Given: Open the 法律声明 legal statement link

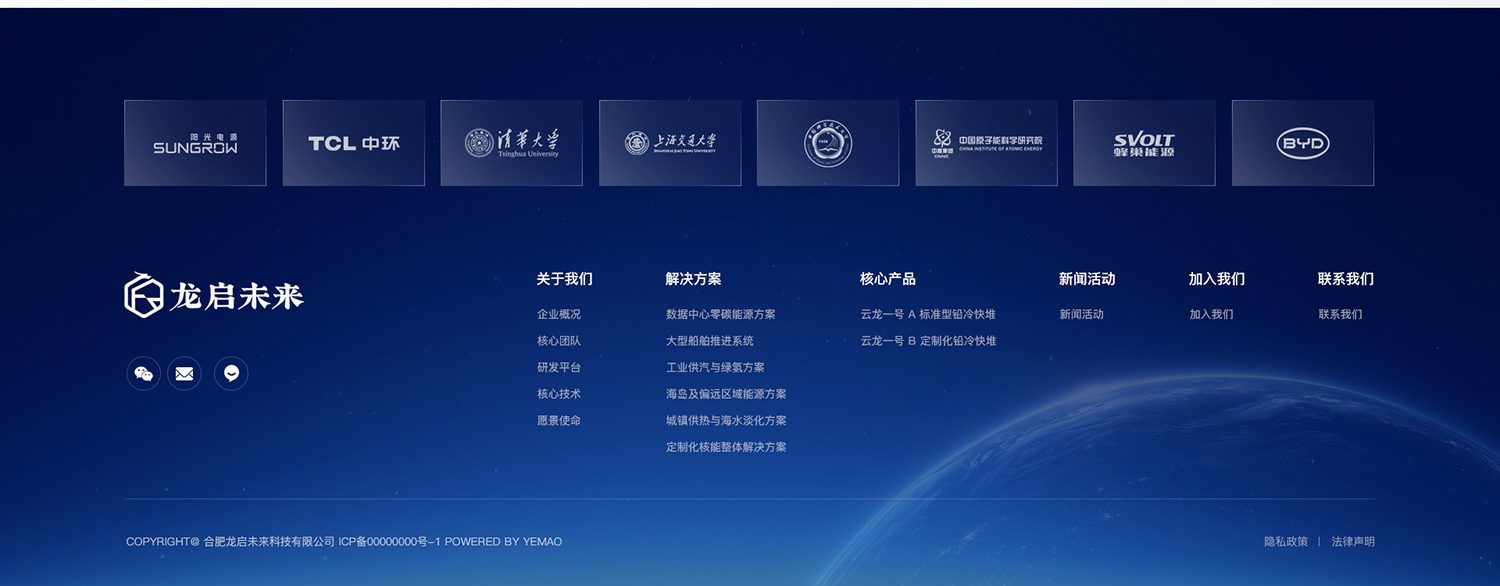Looking at the screenshot, I should [x=1353, y=542].
